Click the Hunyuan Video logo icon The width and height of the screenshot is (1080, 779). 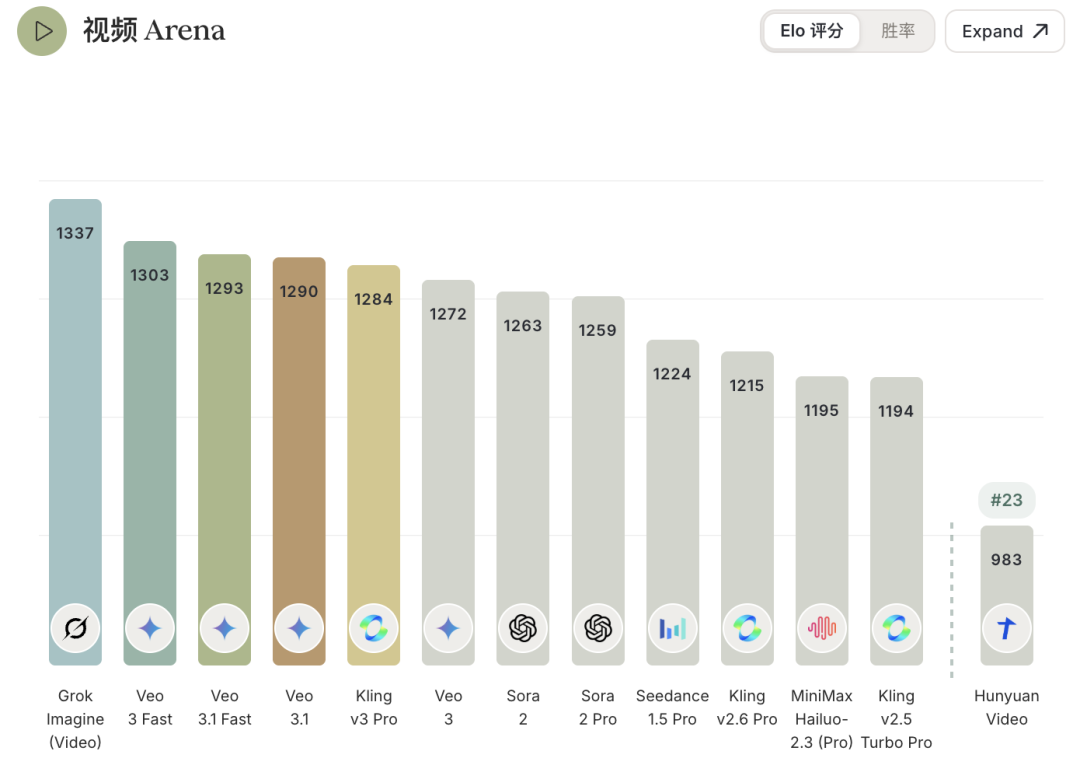click(1006, 628)
